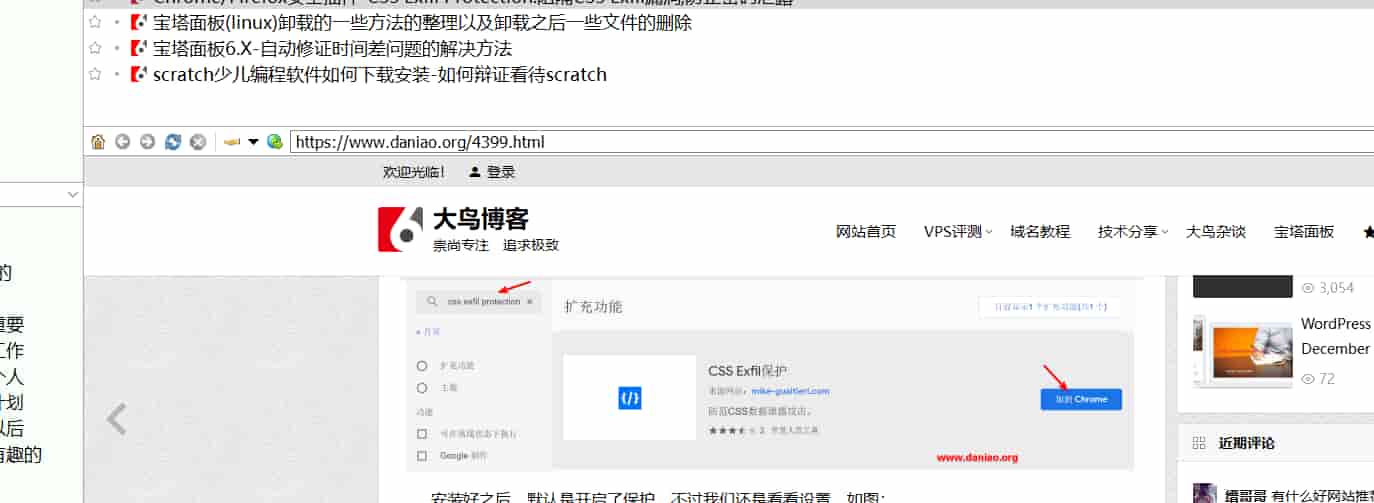Click the favicon of the 宝塔面板(linux)卸载 row
The width and height of the screenshot is (1374, 503).
click(139, 22)
